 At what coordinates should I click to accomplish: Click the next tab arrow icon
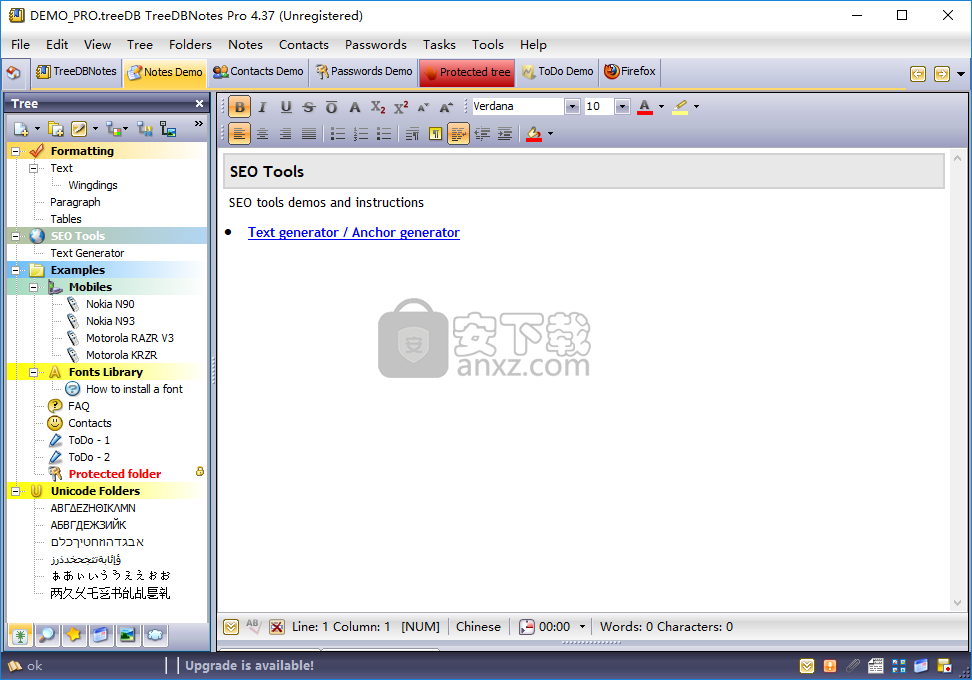tap(941, 74)
